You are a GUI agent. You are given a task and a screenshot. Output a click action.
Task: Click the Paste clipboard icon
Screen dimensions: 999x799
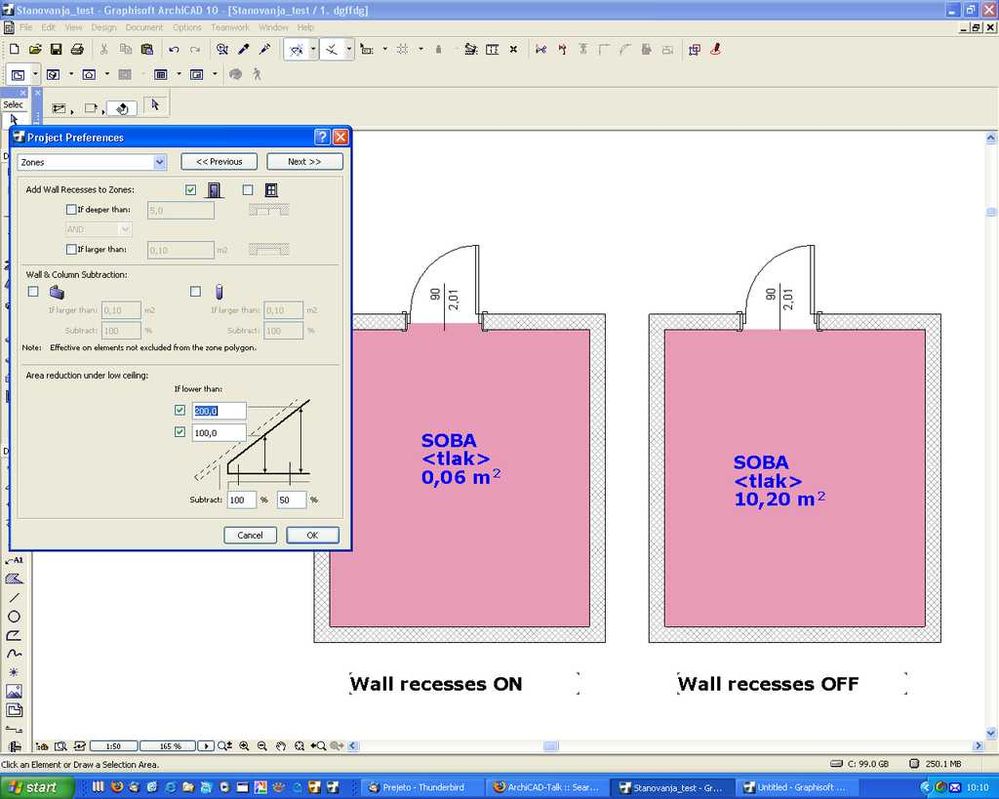click(x=147, y=49)
